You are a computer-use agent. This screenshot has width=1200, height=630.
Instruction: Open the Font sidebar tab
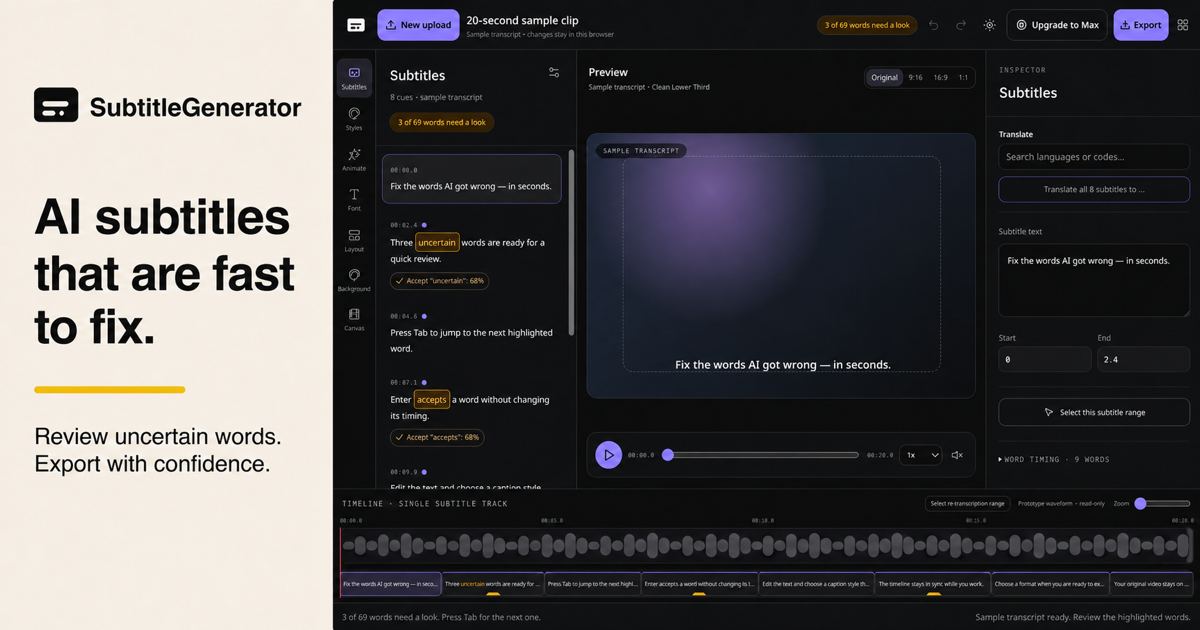coord(354,200)
